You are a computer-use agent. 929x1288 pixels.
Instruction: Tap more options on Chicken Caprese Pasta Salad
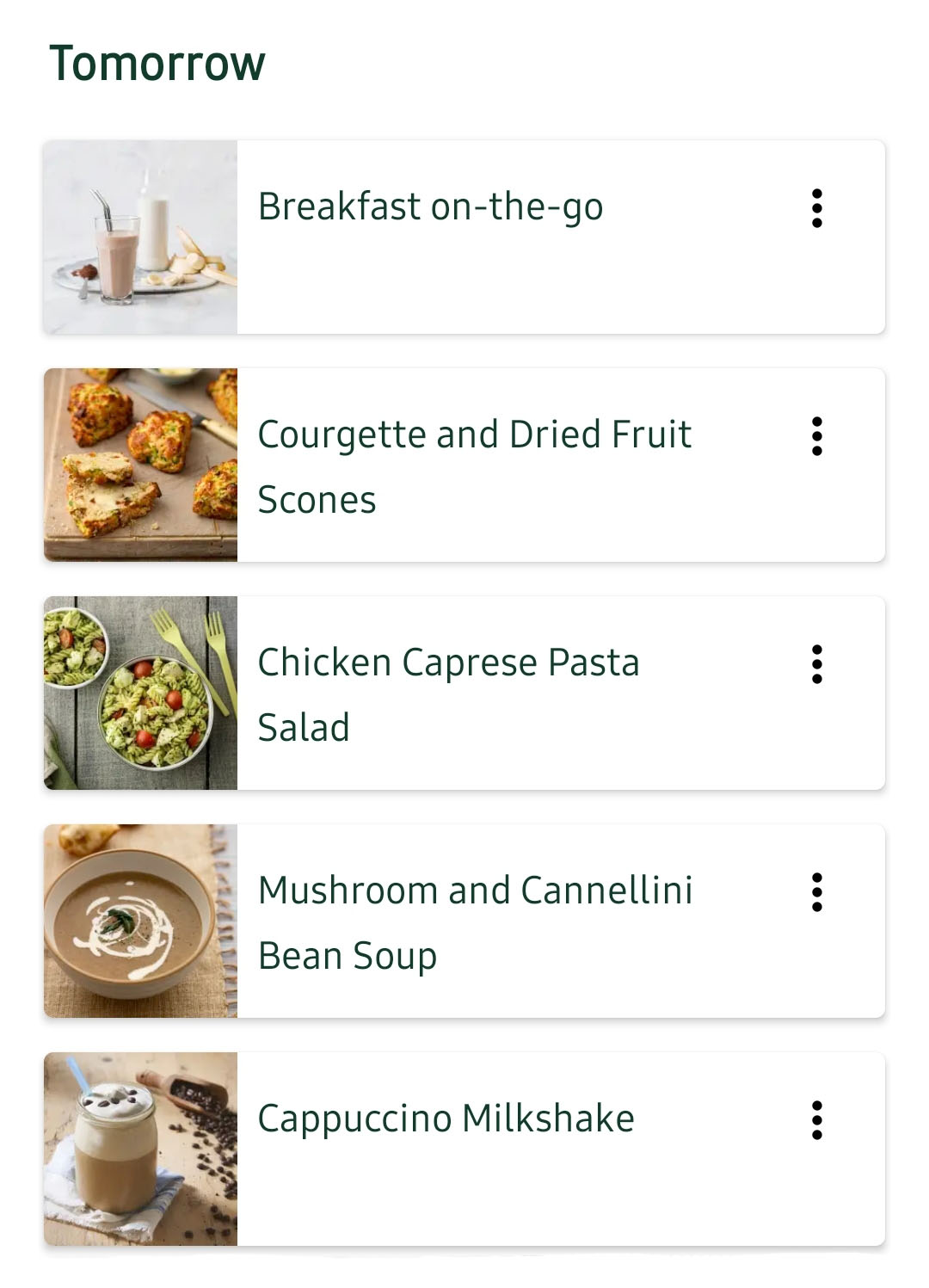click(x=817, y=664)
